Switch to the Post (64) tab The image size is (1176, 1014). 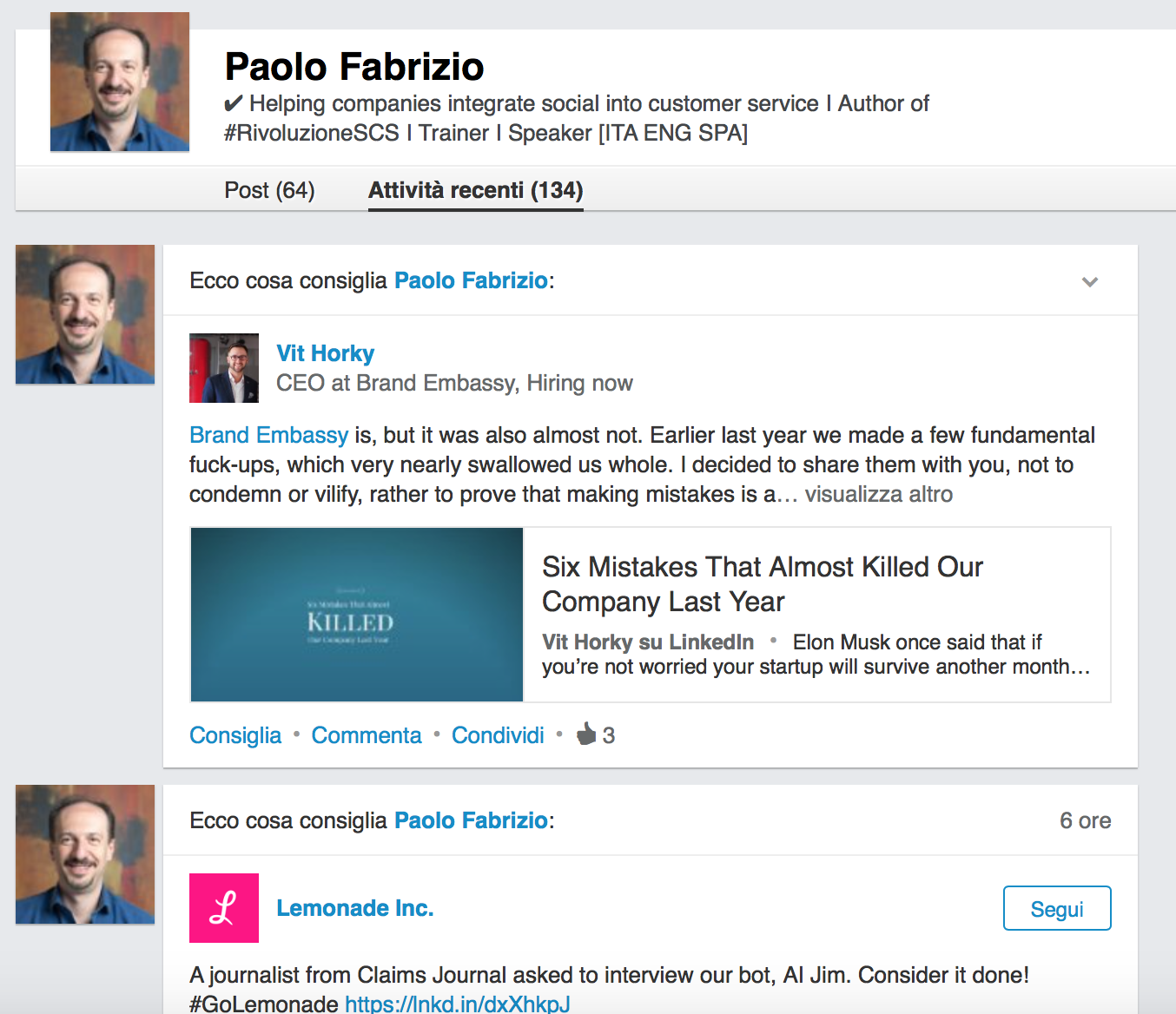269,190
